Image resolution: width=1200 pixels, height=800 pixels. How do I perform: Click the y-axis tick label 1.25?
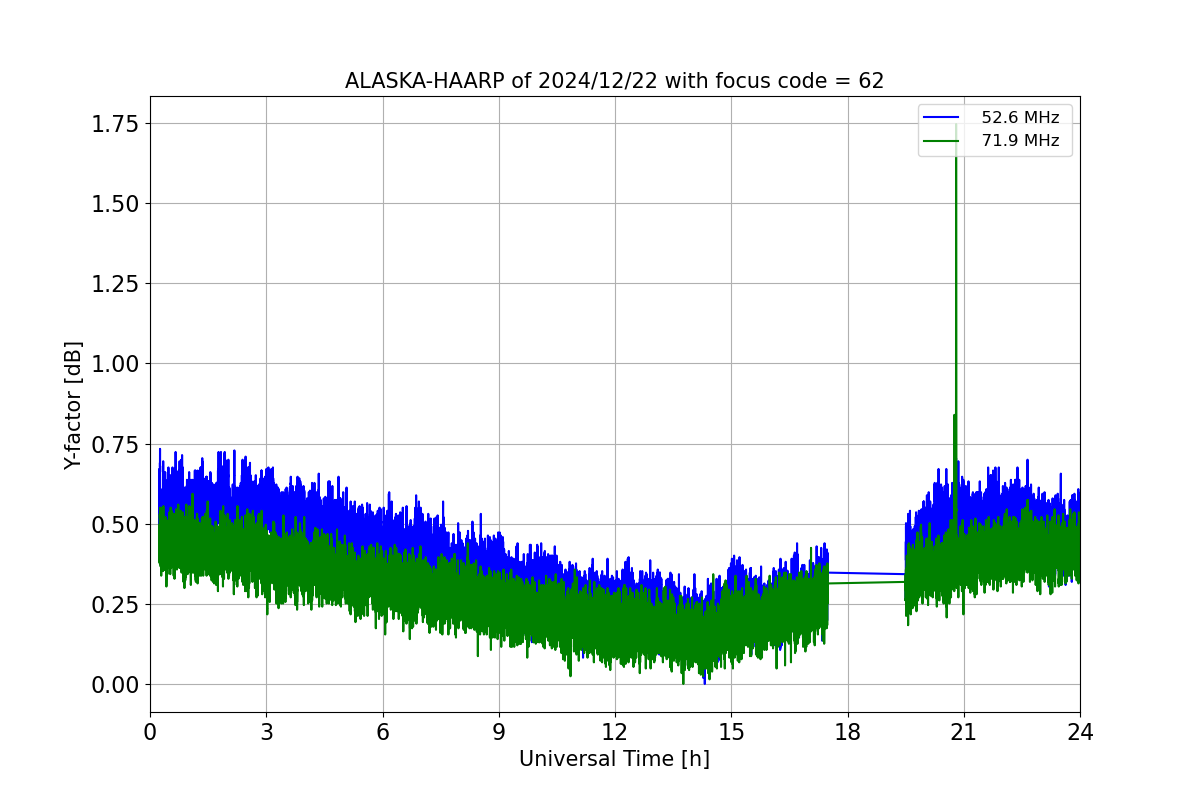(x=115, y=284)
